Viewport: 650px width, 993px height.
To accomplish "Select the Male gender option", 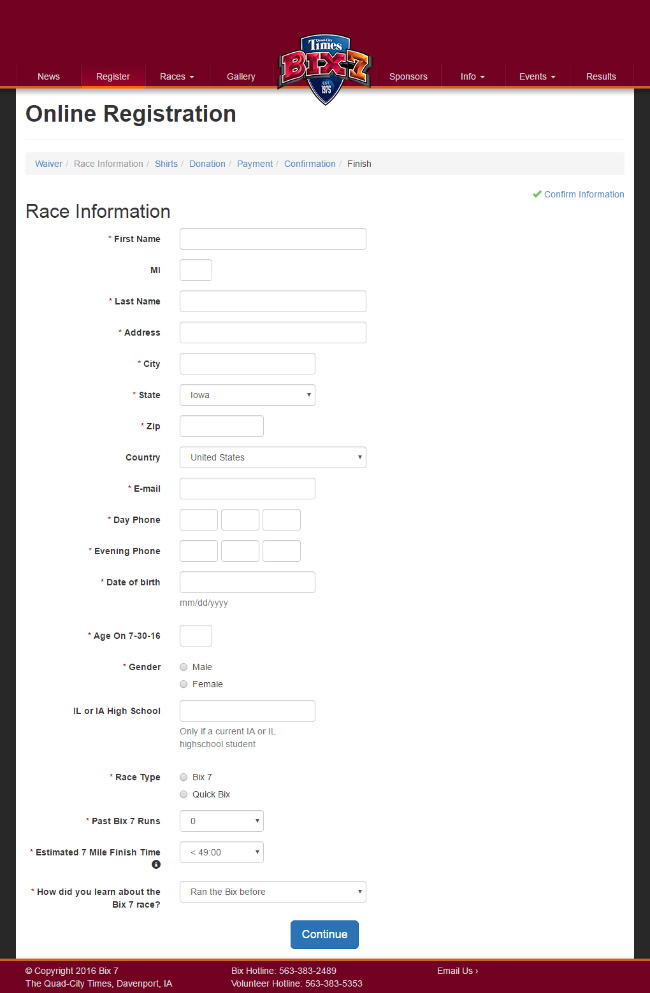I will 184,667.
